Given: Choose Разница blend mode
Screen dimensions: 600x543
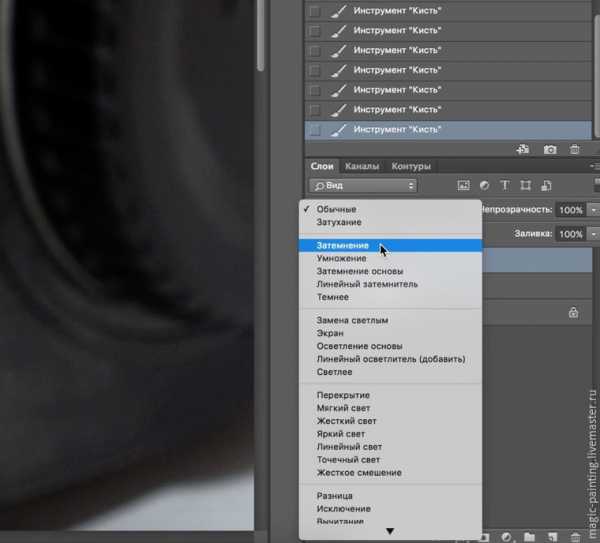Looking at the screenshot, I should pos(390,496).
